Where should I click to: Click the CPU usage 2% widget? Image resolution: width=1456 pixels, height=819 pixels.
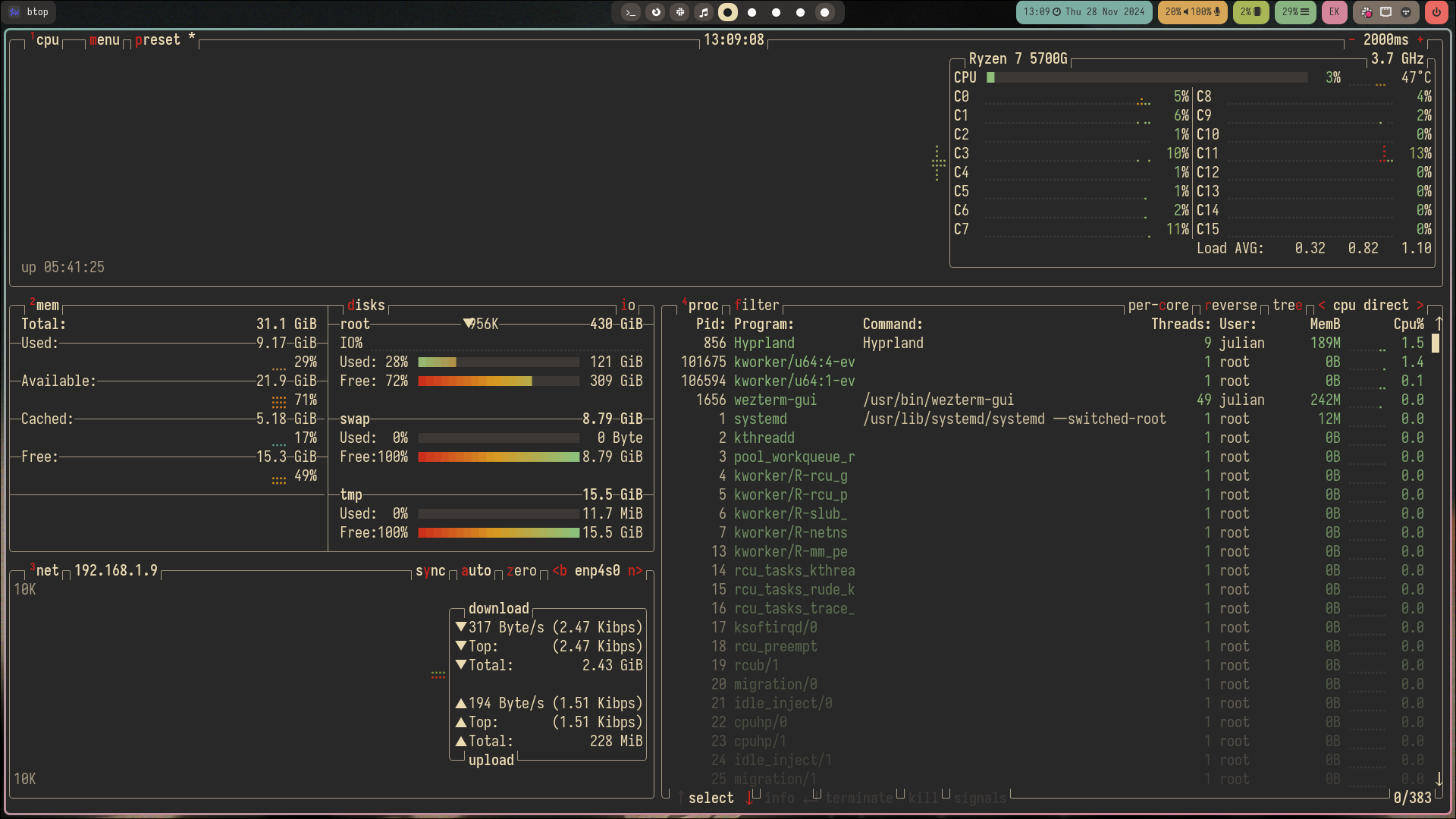pos(1250,12)
